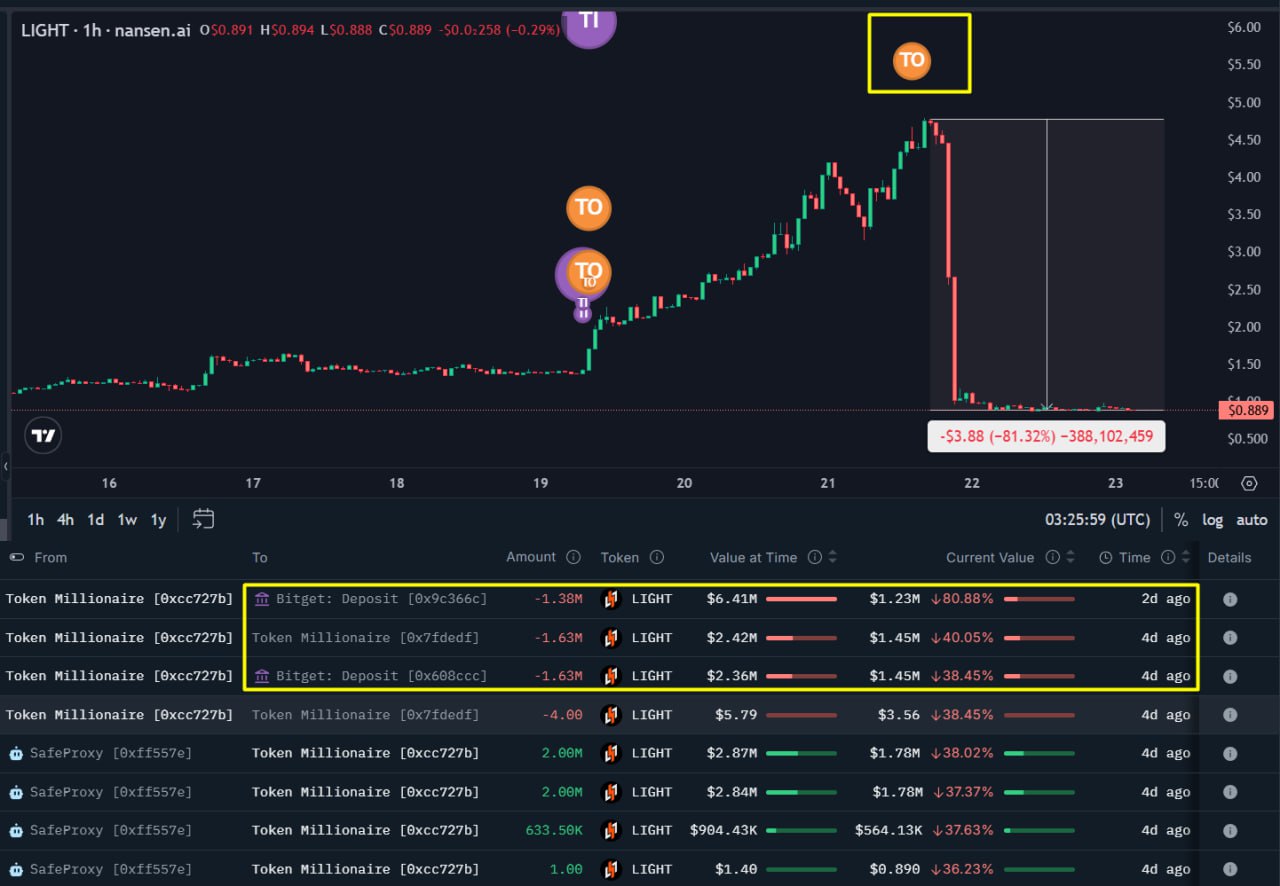Open details icon for the $2.36M row

tap(1230, 676)
